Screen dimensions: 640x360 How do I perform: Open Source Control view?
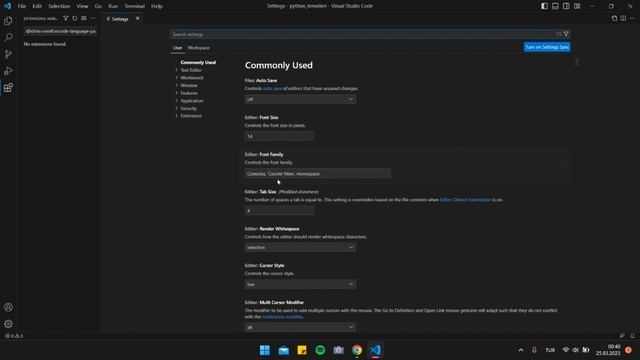pyautogui.click(x=8, y=54)
